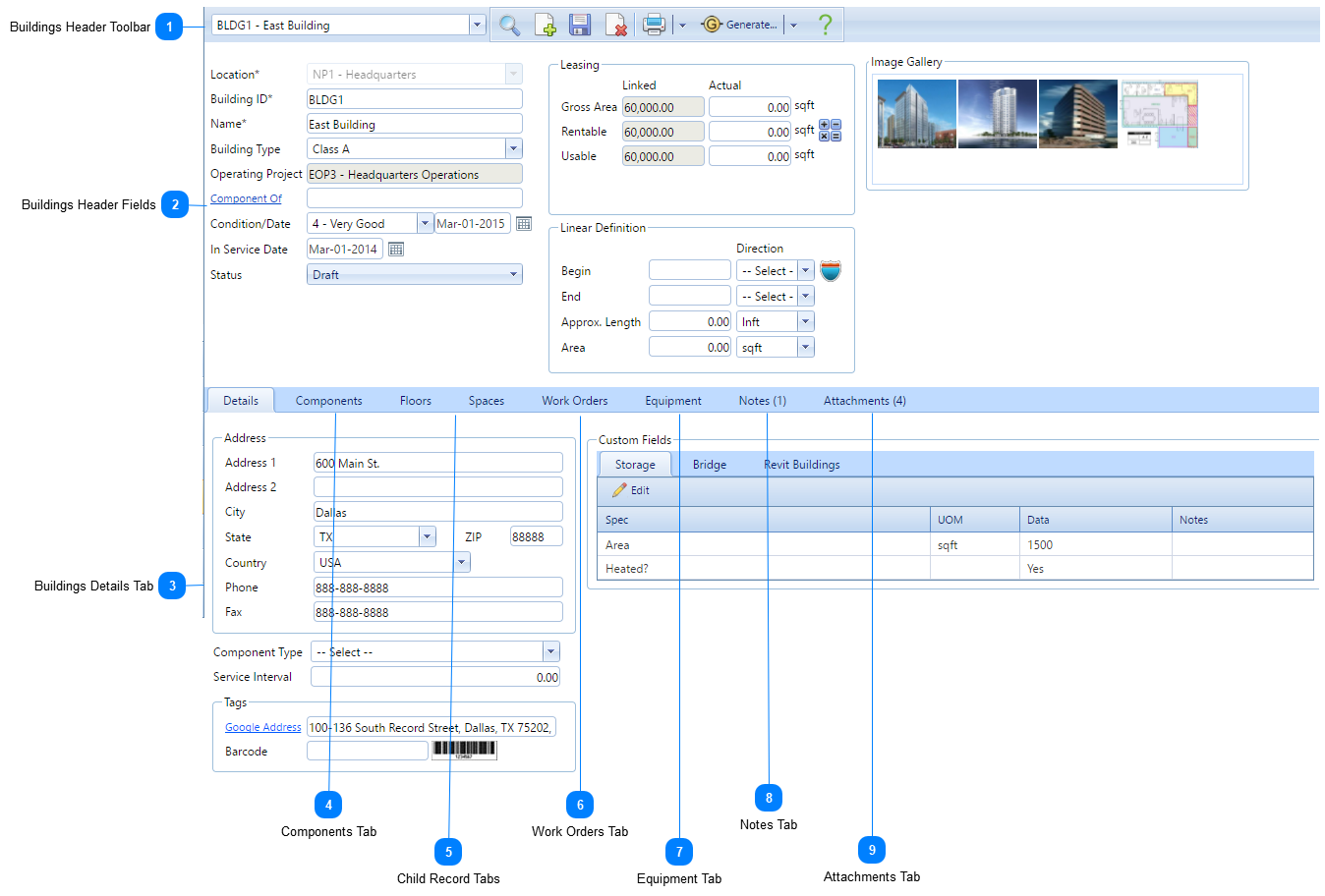1325x896 pixels.
Task: Expand the State TX dropdown
Action: [427, 537]
